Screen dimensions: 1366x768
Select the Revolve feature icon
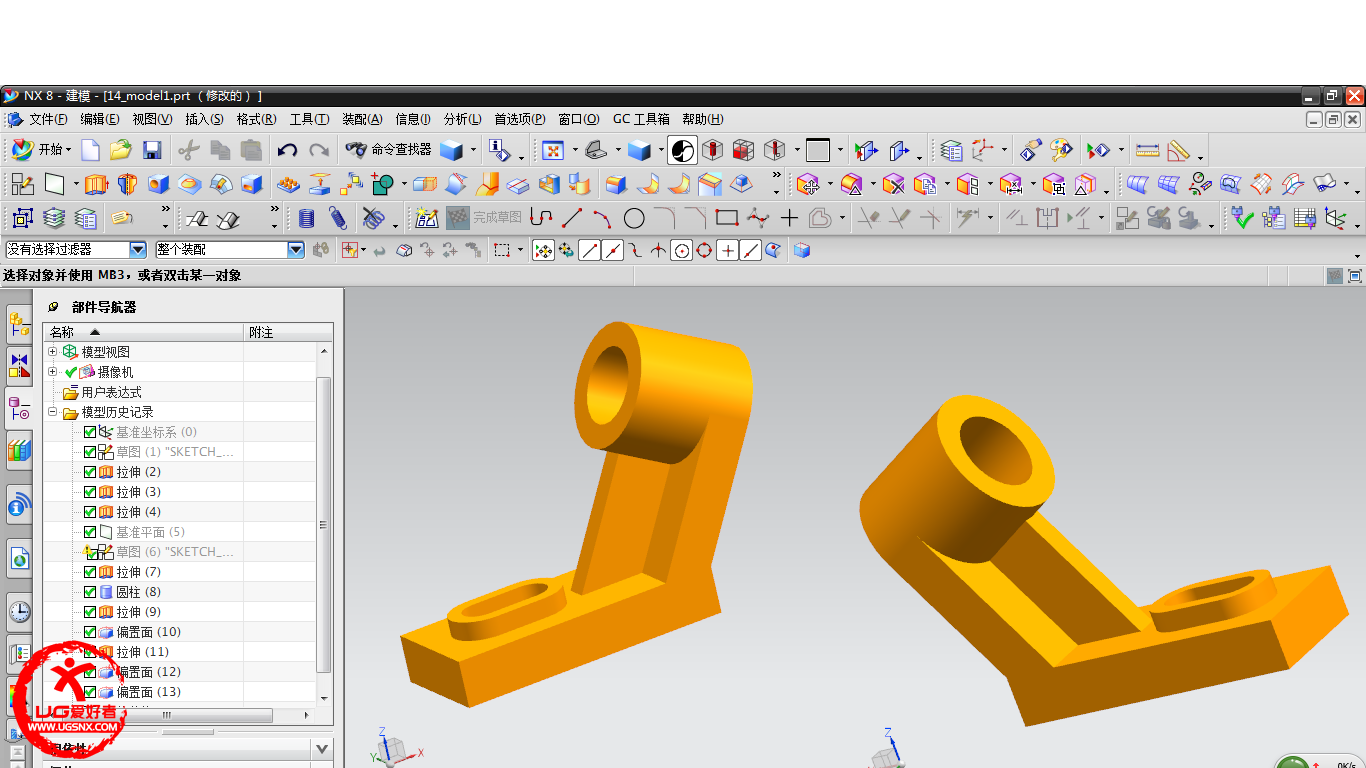click(x=127, y=184)
